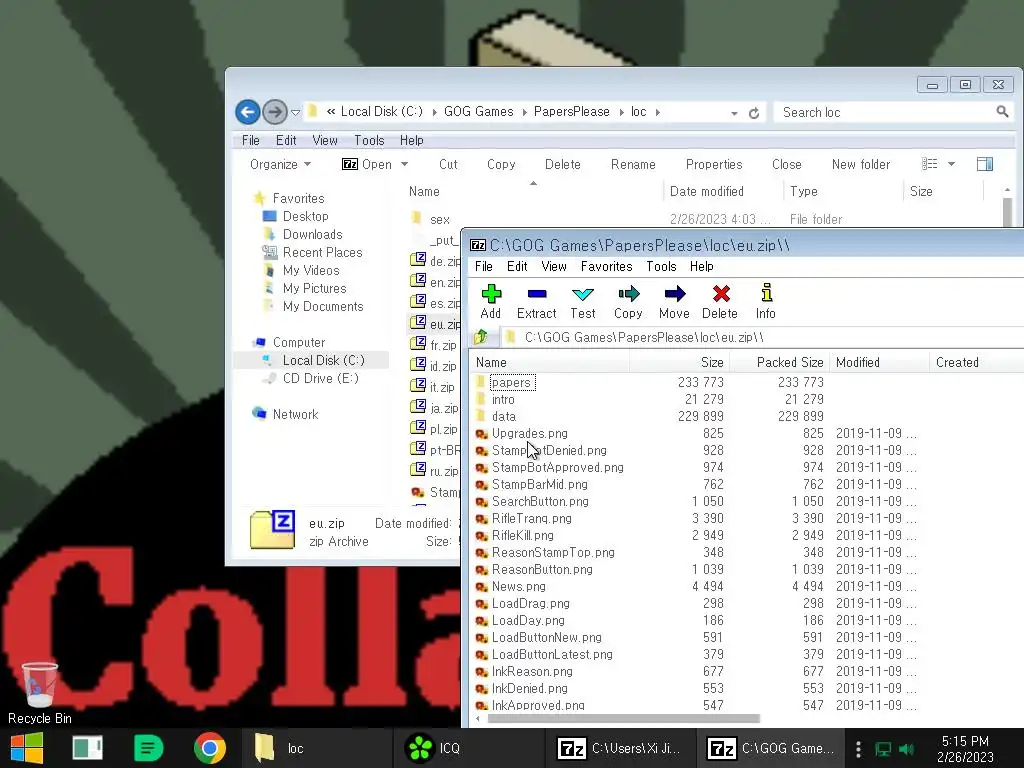
Task: Click the search magnifier in Explorer
Action: (x=1002, y=112)
